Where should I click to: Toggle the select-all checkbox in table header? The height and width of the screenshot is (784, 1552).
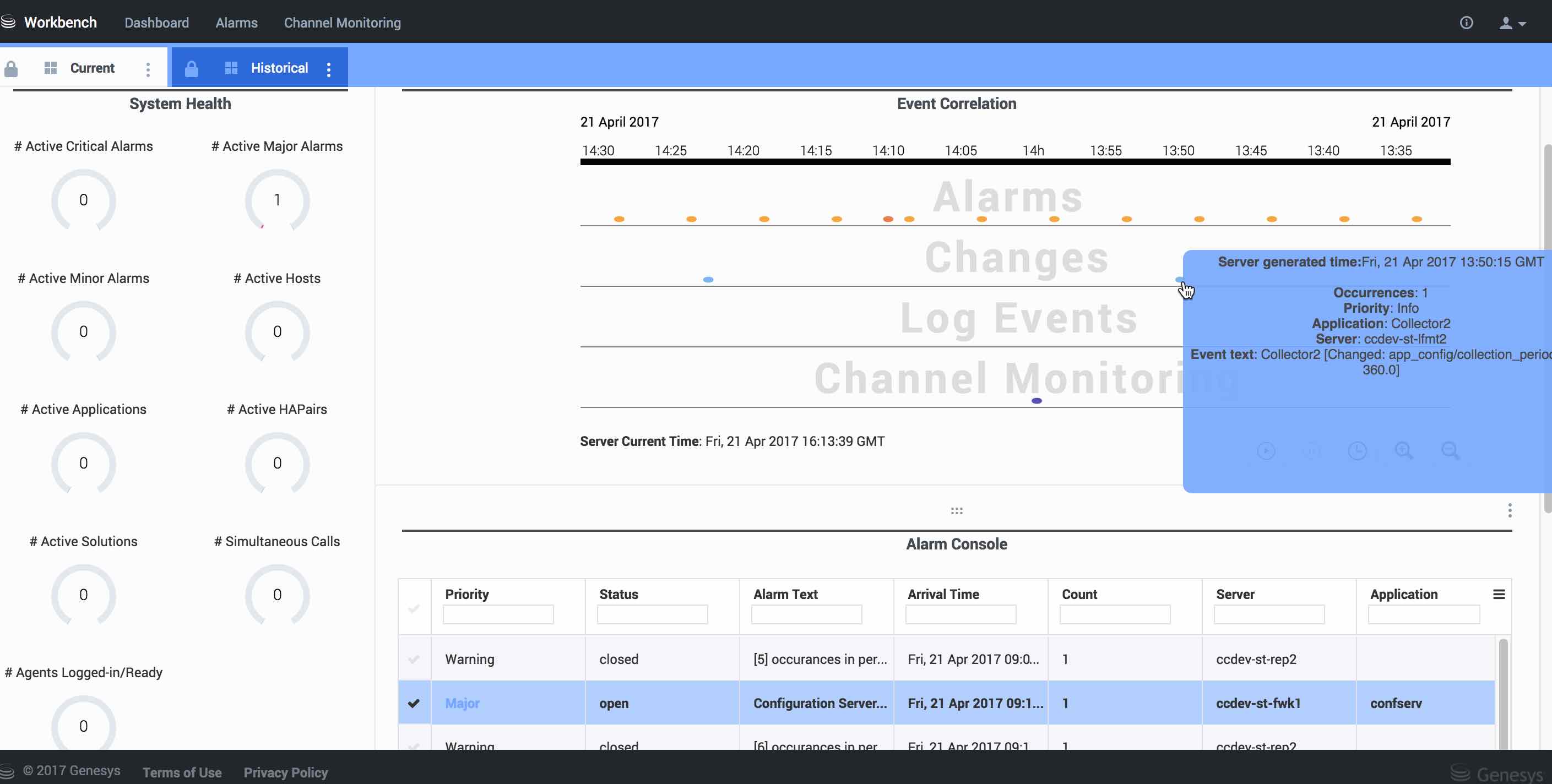[414, 608]
